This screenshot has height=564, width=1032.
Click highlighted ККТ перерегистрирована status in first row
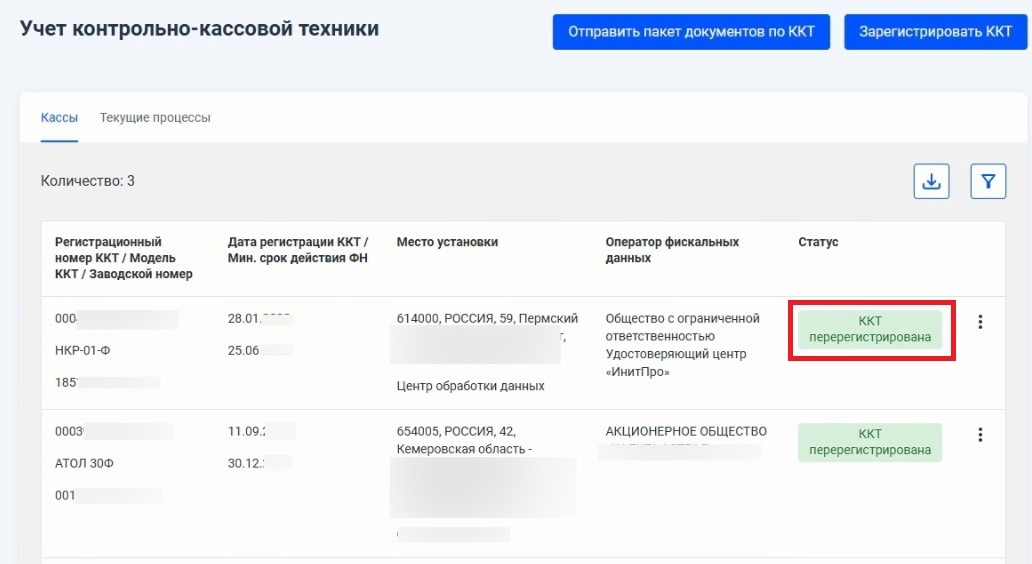(x=870, y=329)
